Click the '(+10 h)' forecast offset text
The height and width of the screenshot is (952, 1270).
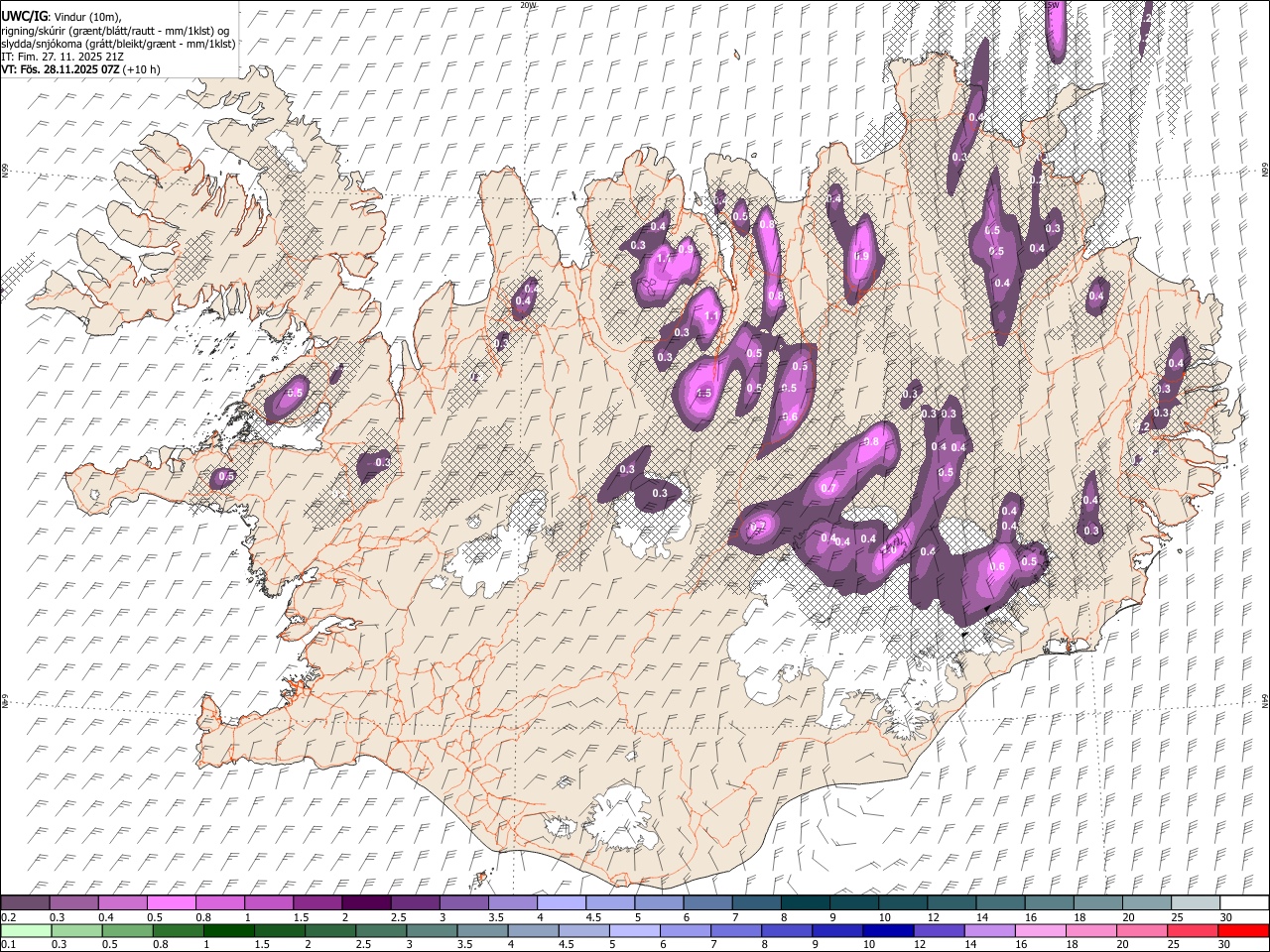click(x=142, y=69)
